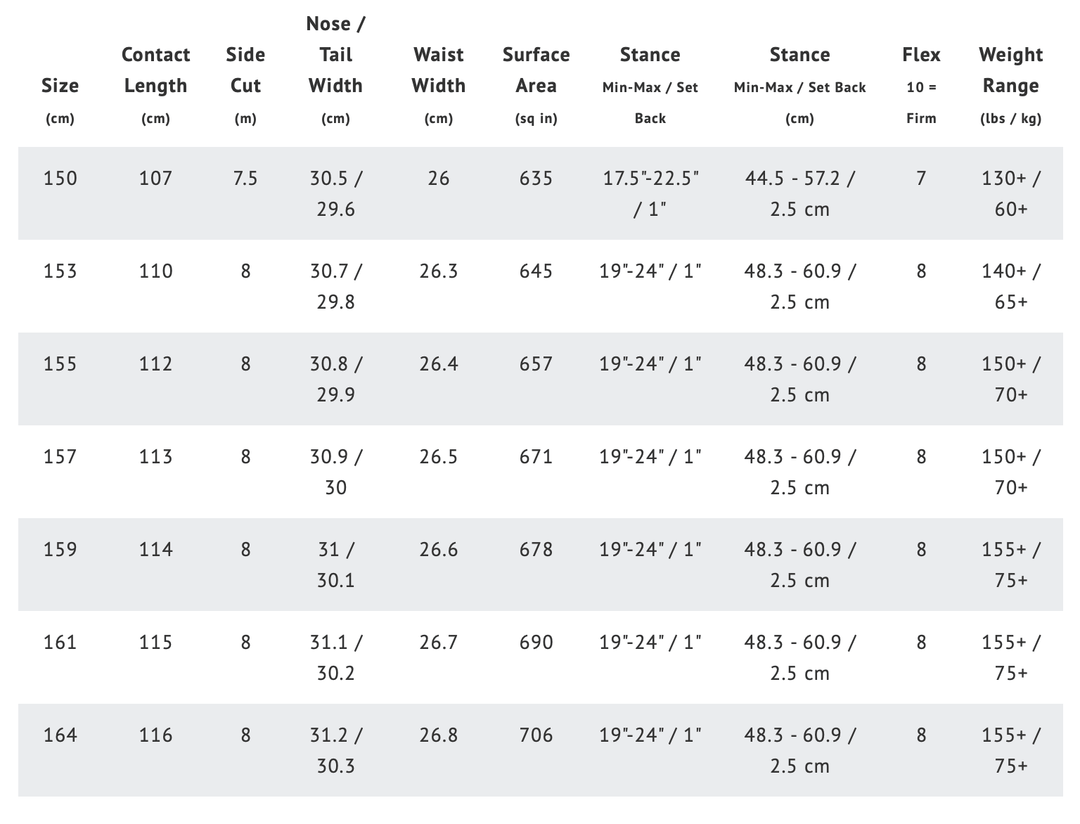Click the 115 contact length cell
The width and height of the screenshot is (1080, 824).
pos(155,642)
